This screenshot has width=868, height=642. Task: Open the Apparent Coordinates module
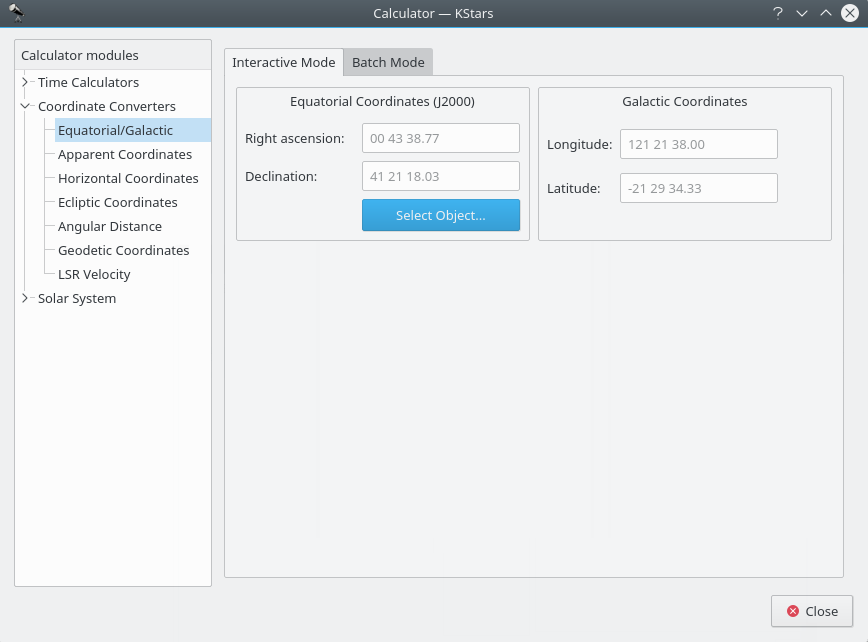coord(125,154)
